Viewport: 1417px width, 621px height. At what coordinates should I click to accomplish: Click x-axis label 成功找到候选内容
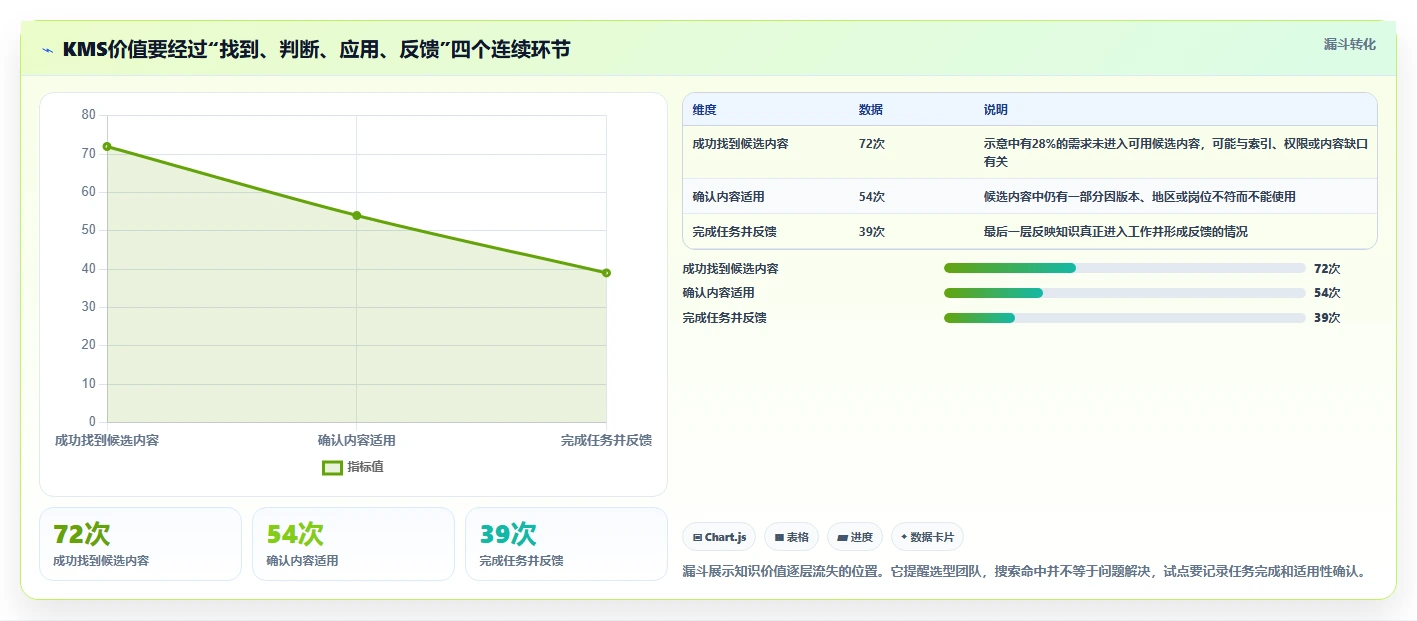coord(107,440)
